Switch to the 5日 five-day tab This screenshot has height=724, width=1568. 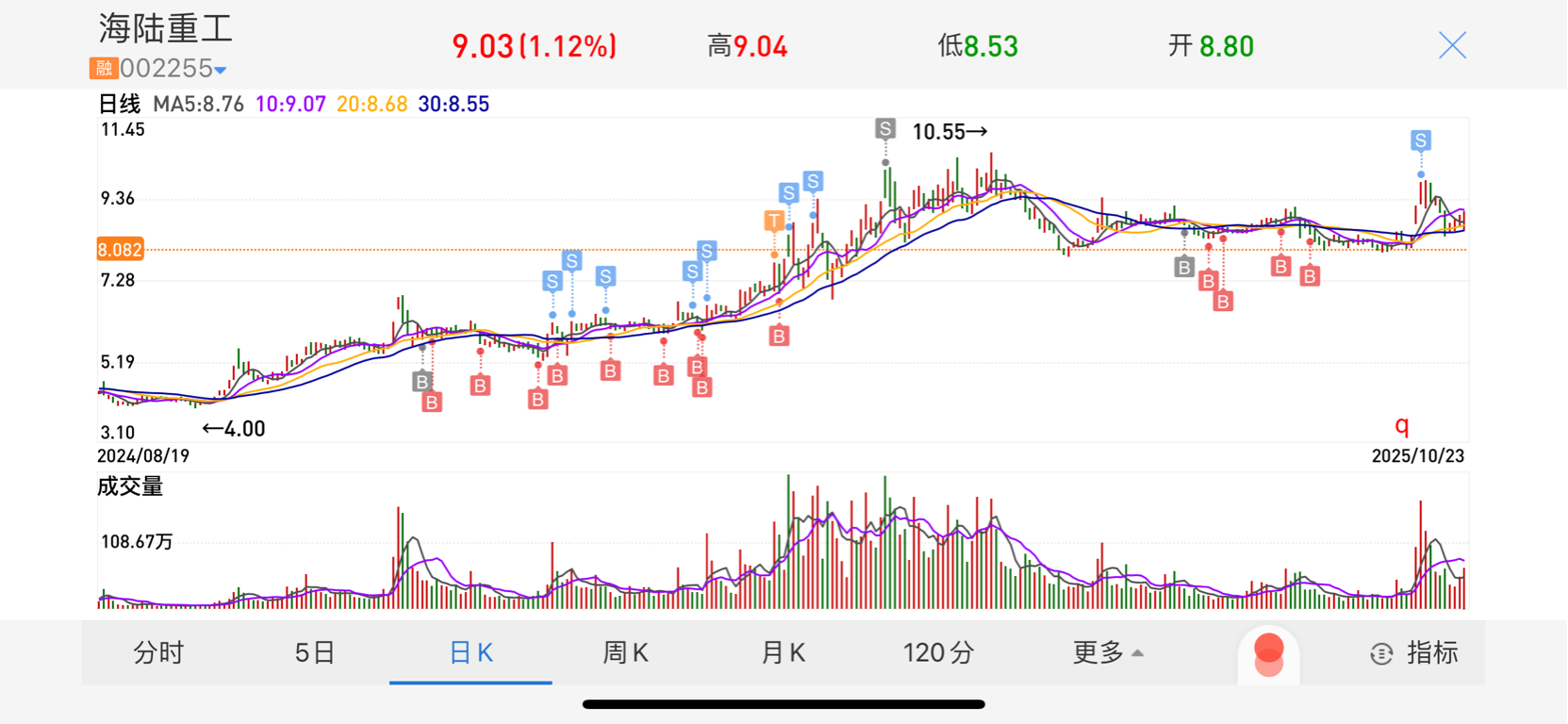coord(315,652)
